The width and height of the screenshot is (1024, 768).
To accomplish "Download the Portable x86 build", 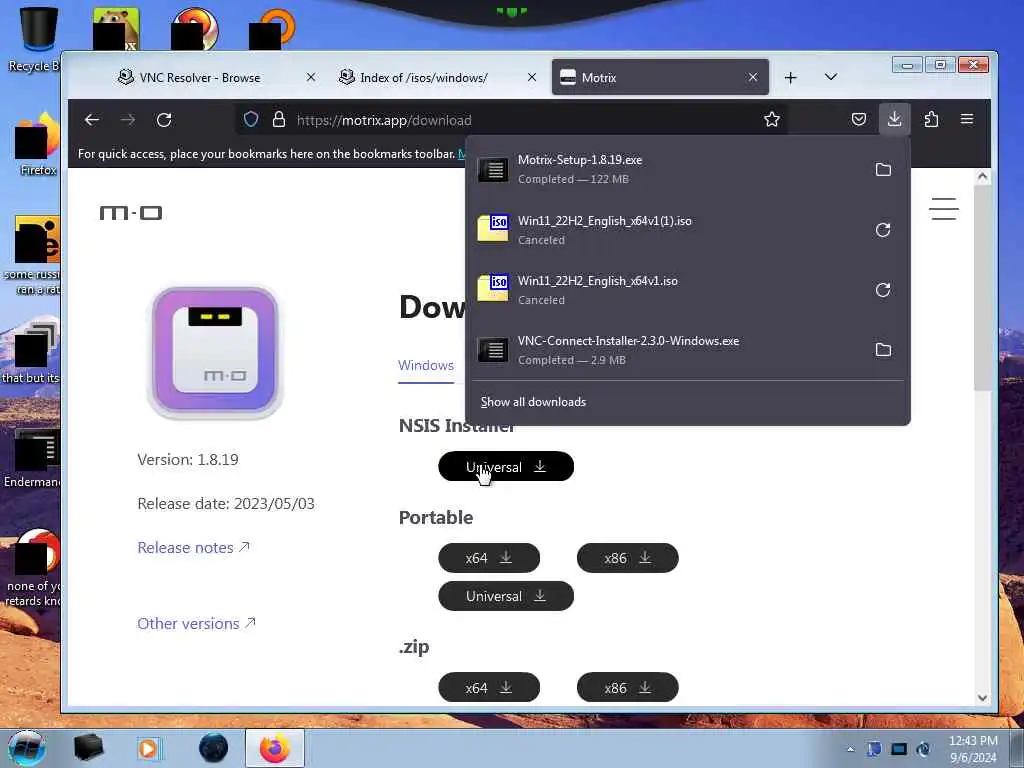I will click(628, 558).
